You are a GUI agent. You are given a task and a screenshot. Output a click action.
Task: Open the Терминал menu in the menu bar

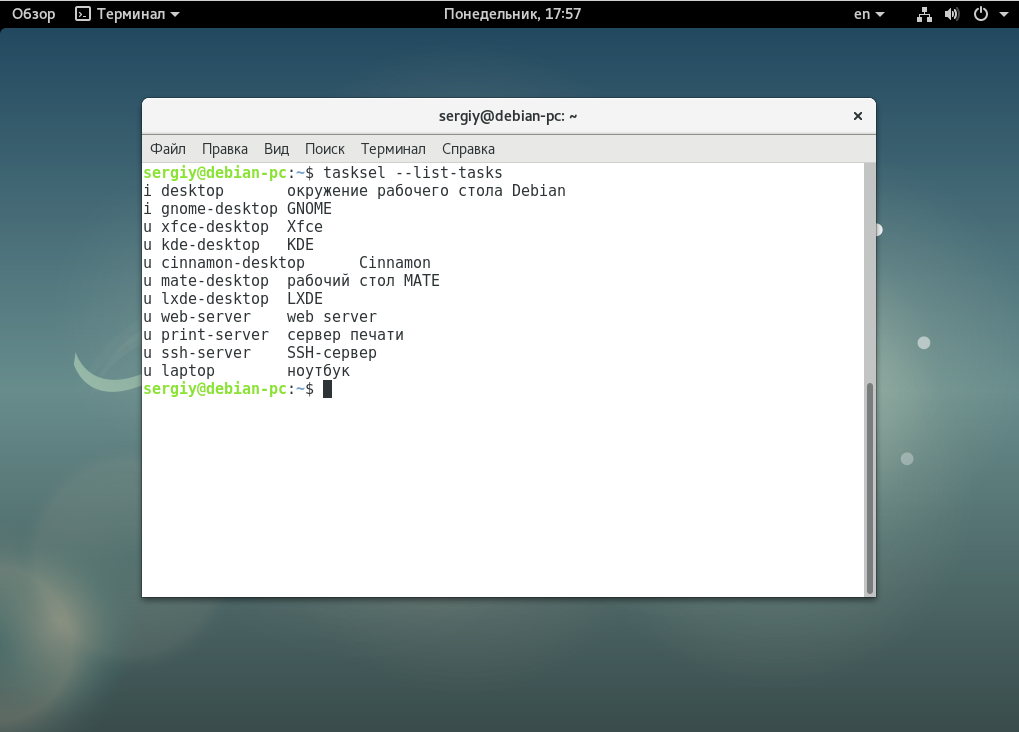click(393, 148)
